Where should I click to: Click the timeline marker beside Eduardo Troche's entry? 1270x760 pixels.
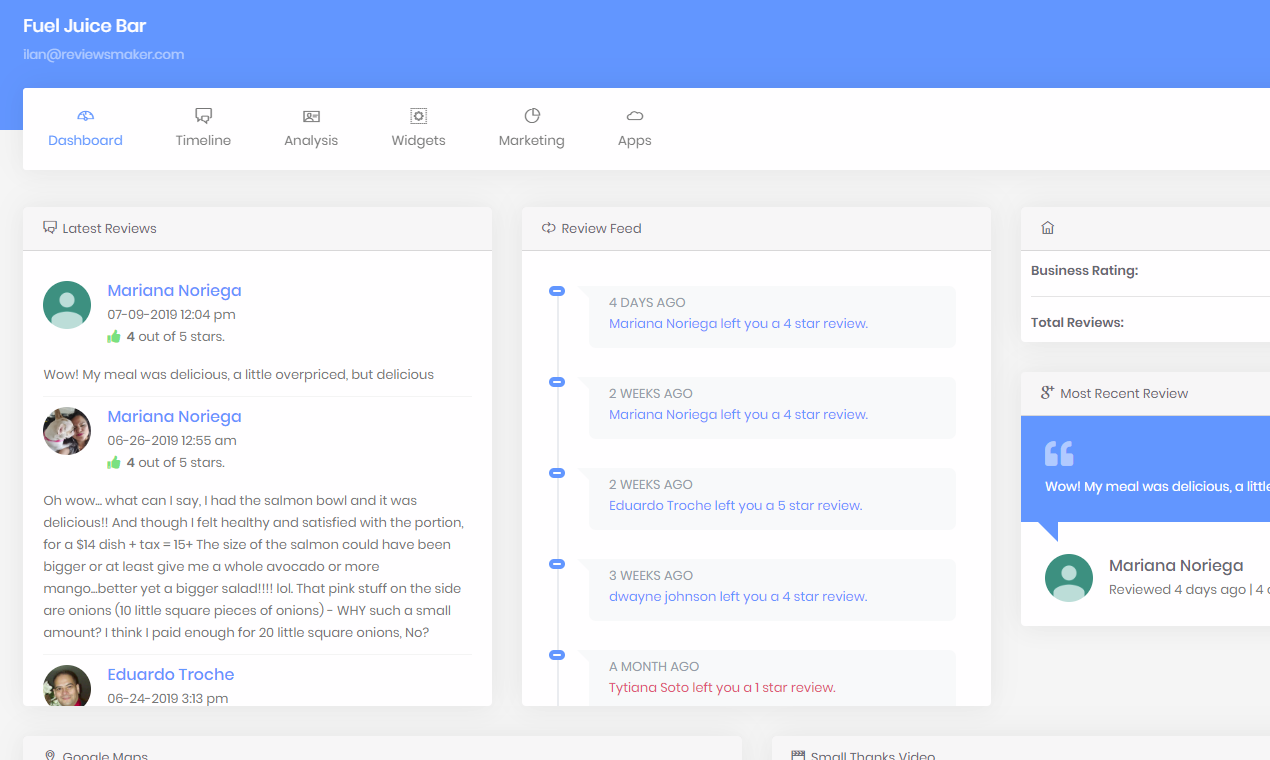click(557, 473)
